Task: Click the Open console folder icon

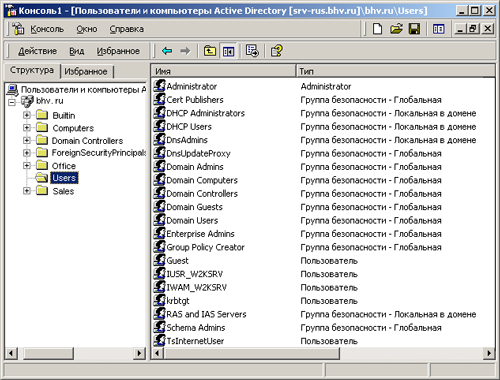Action: click(x=396, y=29)
